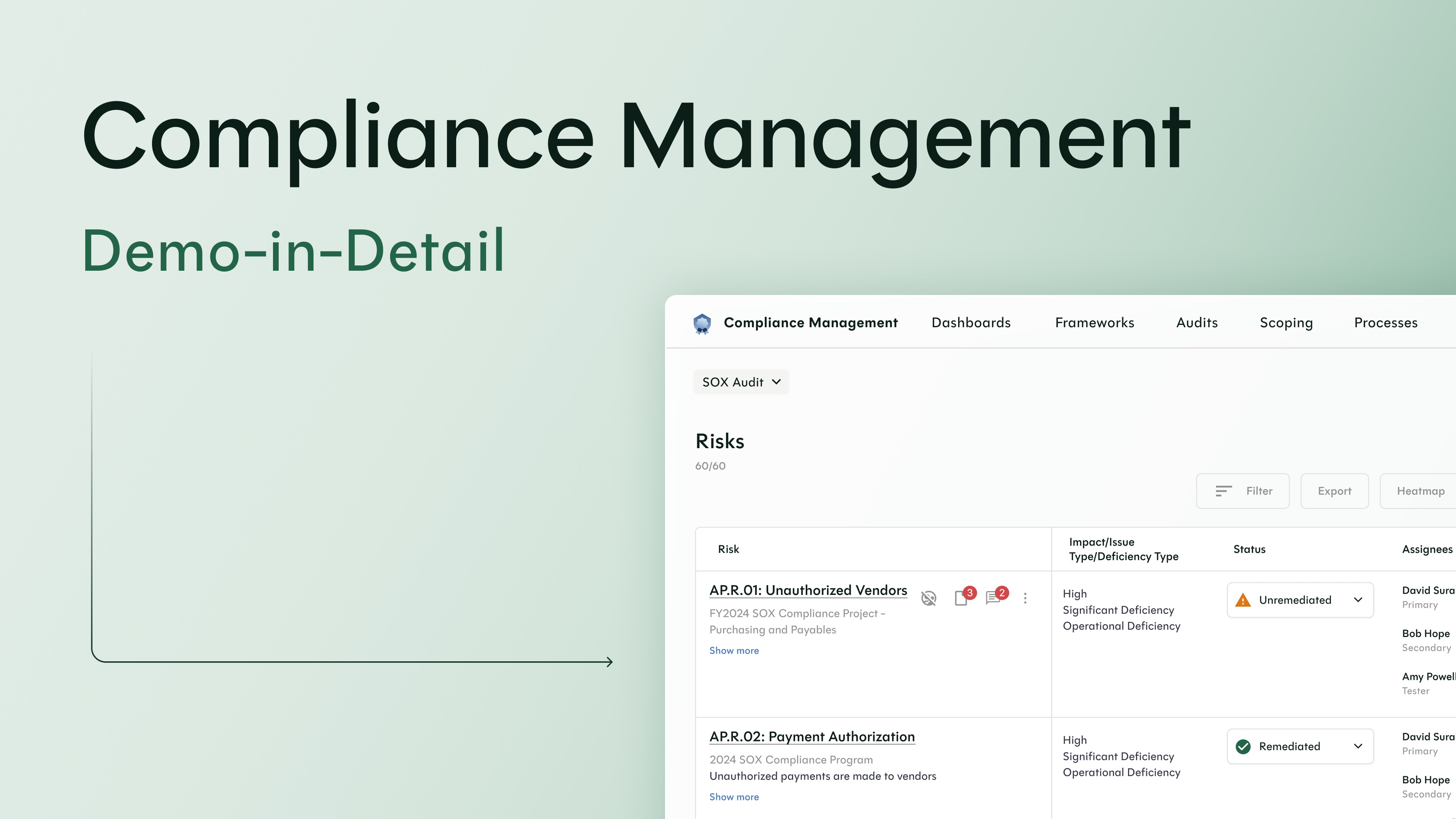Click the 60/60 risks count
This screenshot has height=819, width=1456.
[x=711, y=466]
